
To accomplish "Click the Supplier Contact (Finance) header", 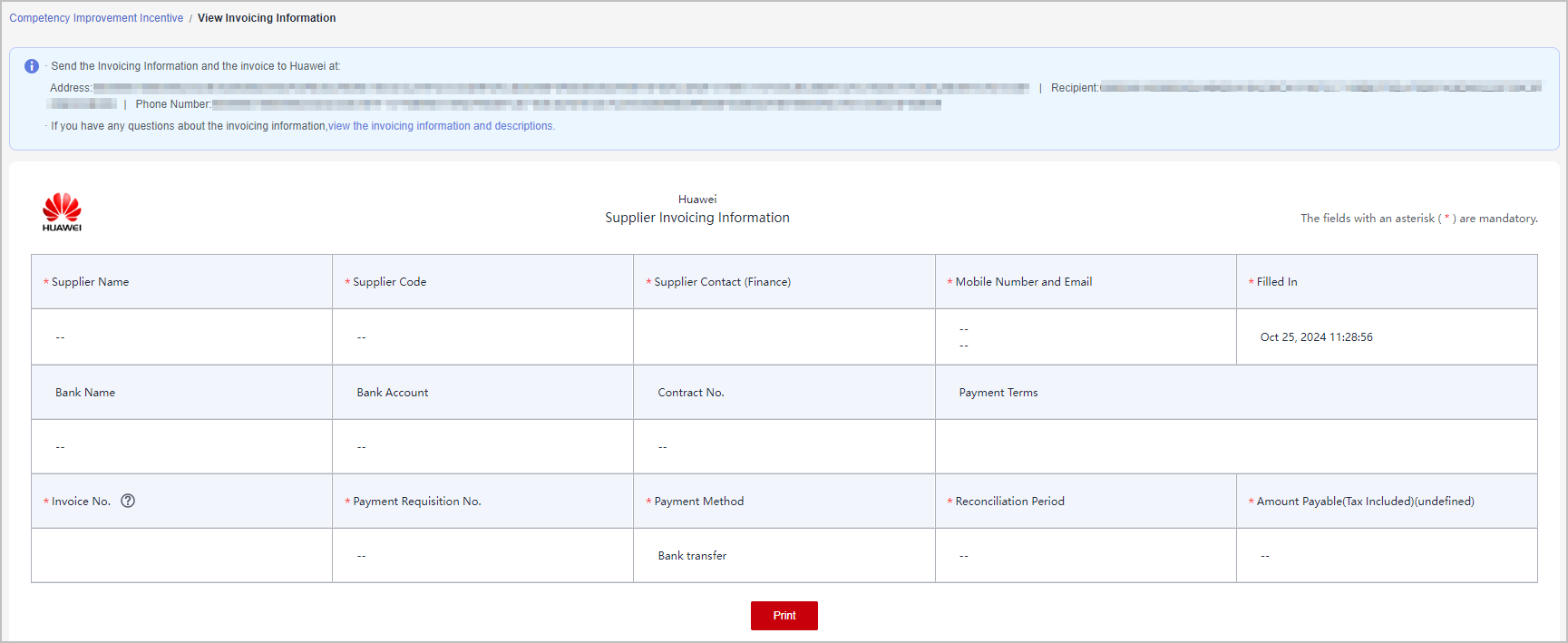I will [x=722, y=282].
